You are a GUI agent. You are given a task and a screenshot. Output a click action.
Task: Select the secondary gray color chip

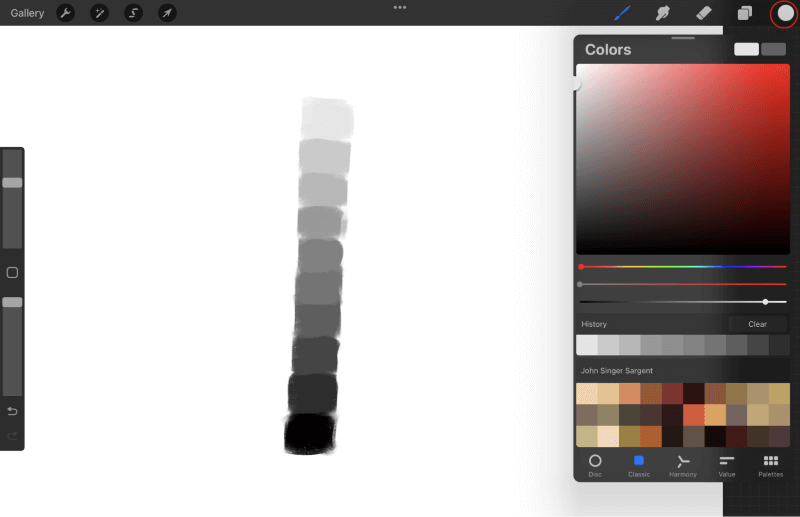coord(773,49)
